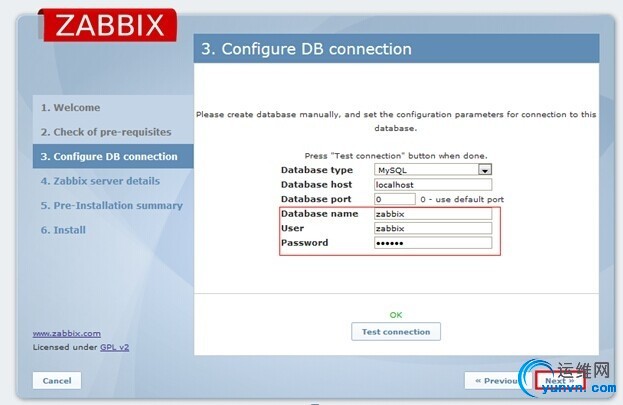Click the 'Database port' label

point(316,199)
